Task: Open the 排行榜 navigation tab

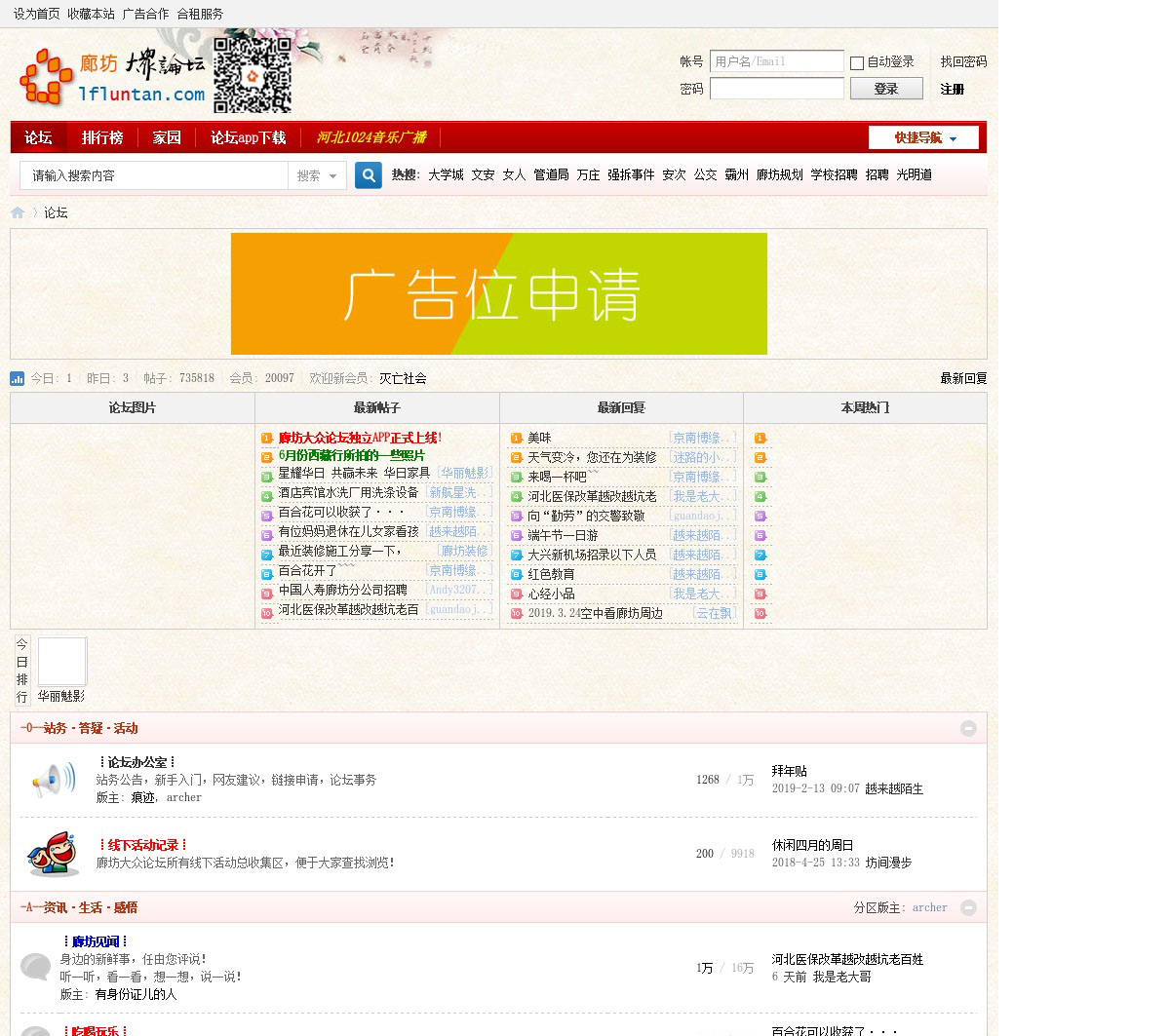Action: coord(102,137)
